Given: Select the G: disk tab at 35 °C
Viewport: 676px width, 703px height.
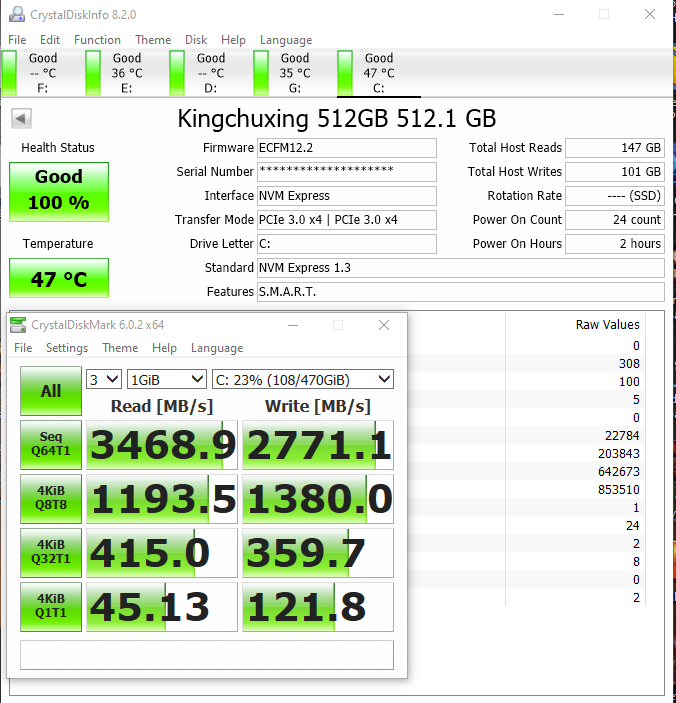Looking at the screenshot, I should click(295, 73).
